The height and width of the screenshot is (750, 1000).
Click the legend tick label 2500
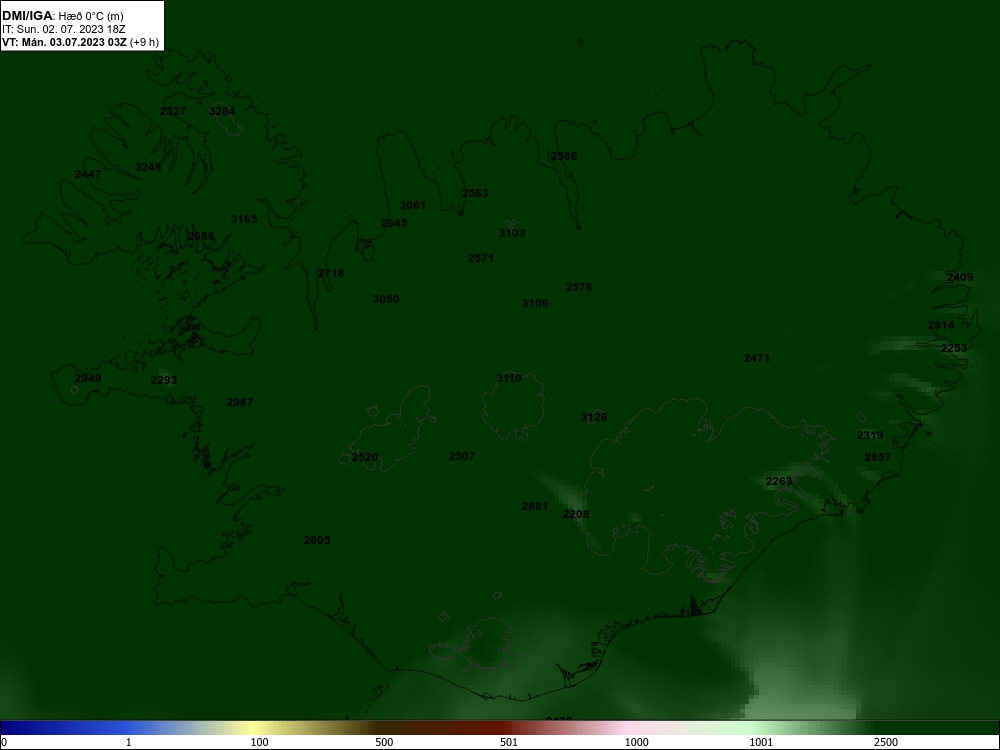click(x=886, y=742)
